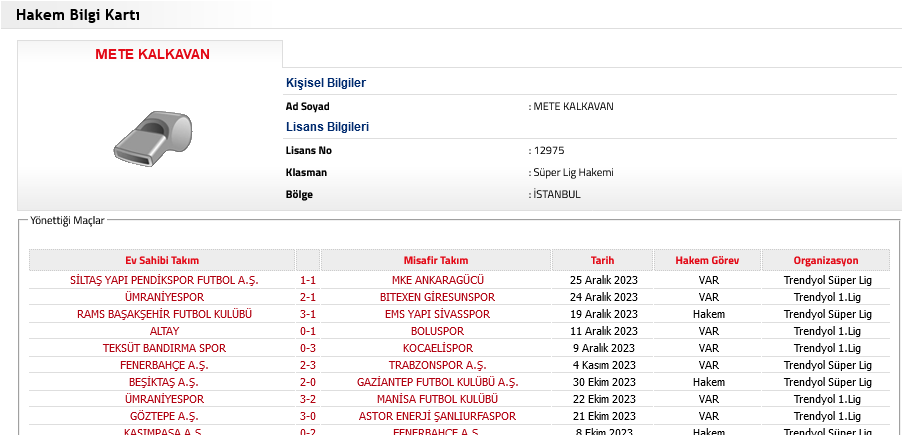
Task: Open ÜMRANİYESPOR link in BITEXEN GİRESUNSPOR row
Action: 164,297
